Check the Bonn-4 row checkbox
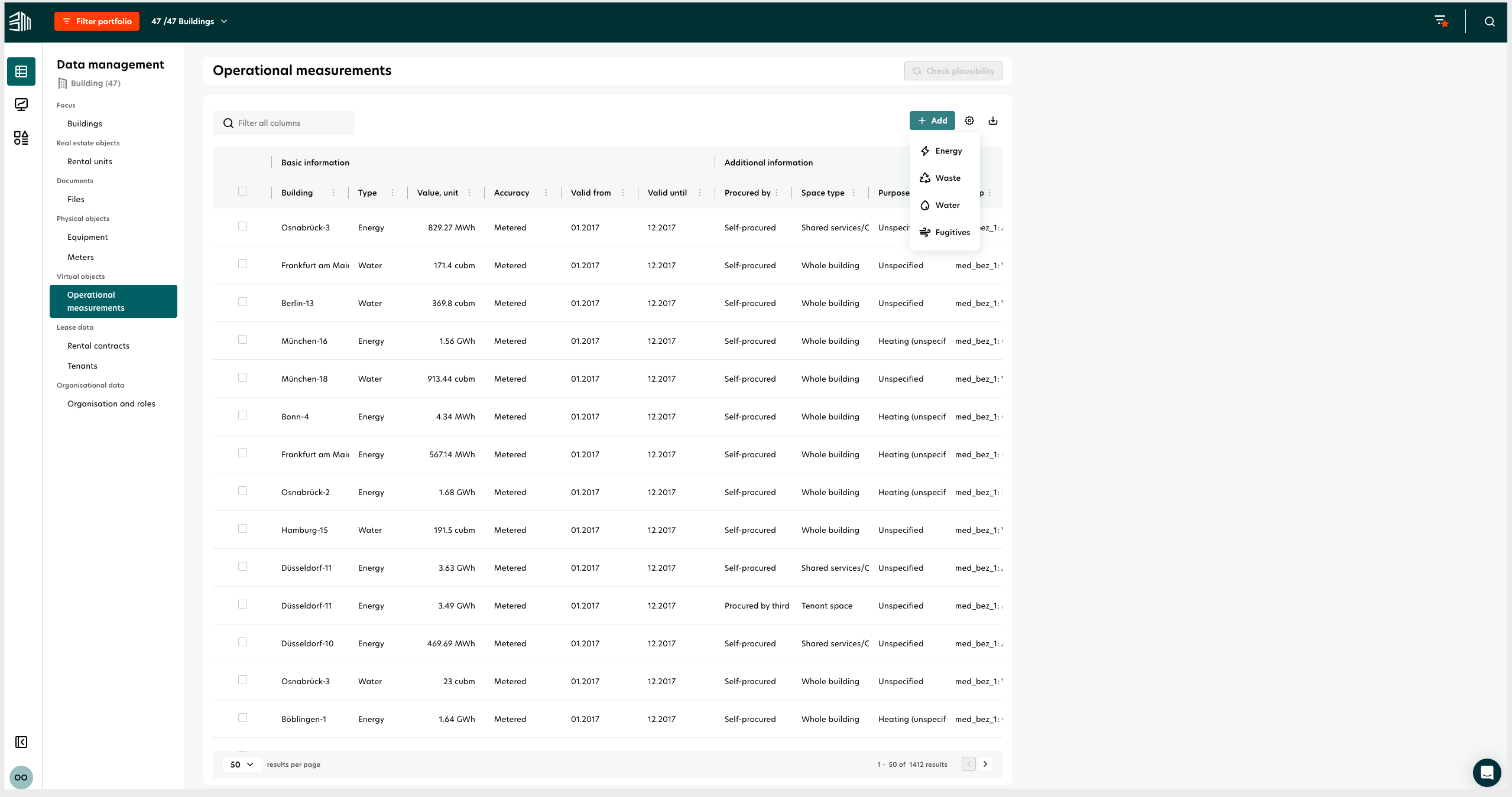The height and width of the screenshot is (797, 1512). [x=242, y=415]
